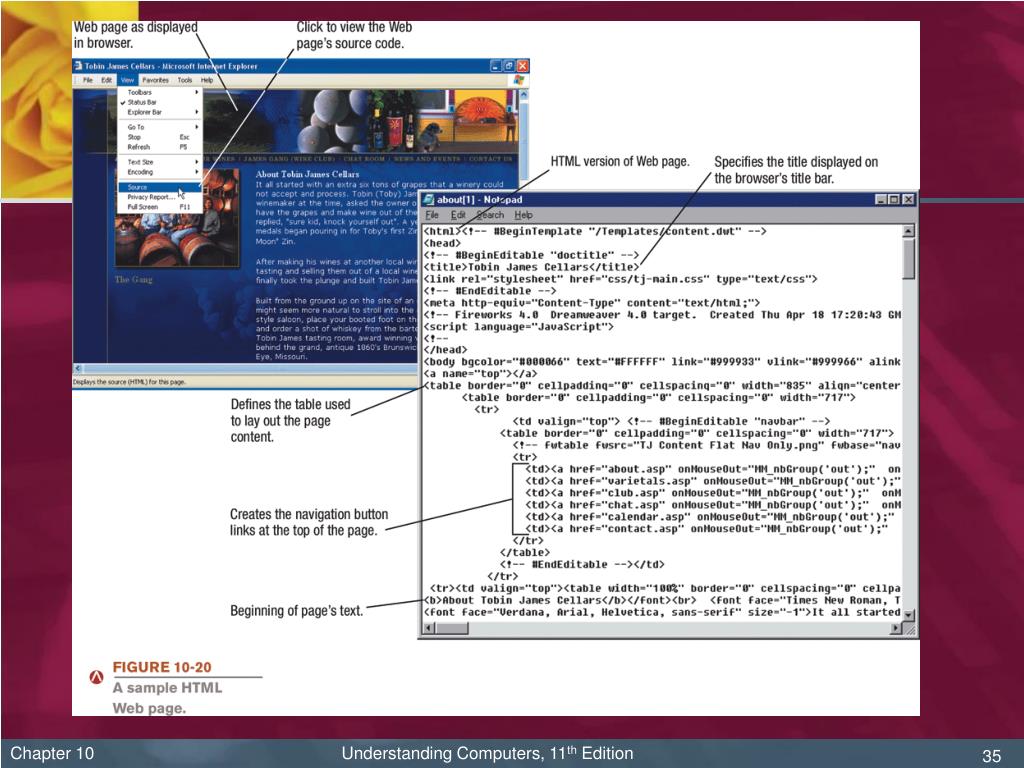This screenshot has height=768, width=1024.
Task: Click Notepad's vertical scrollbar up arrow
Action: coord(908,231)
